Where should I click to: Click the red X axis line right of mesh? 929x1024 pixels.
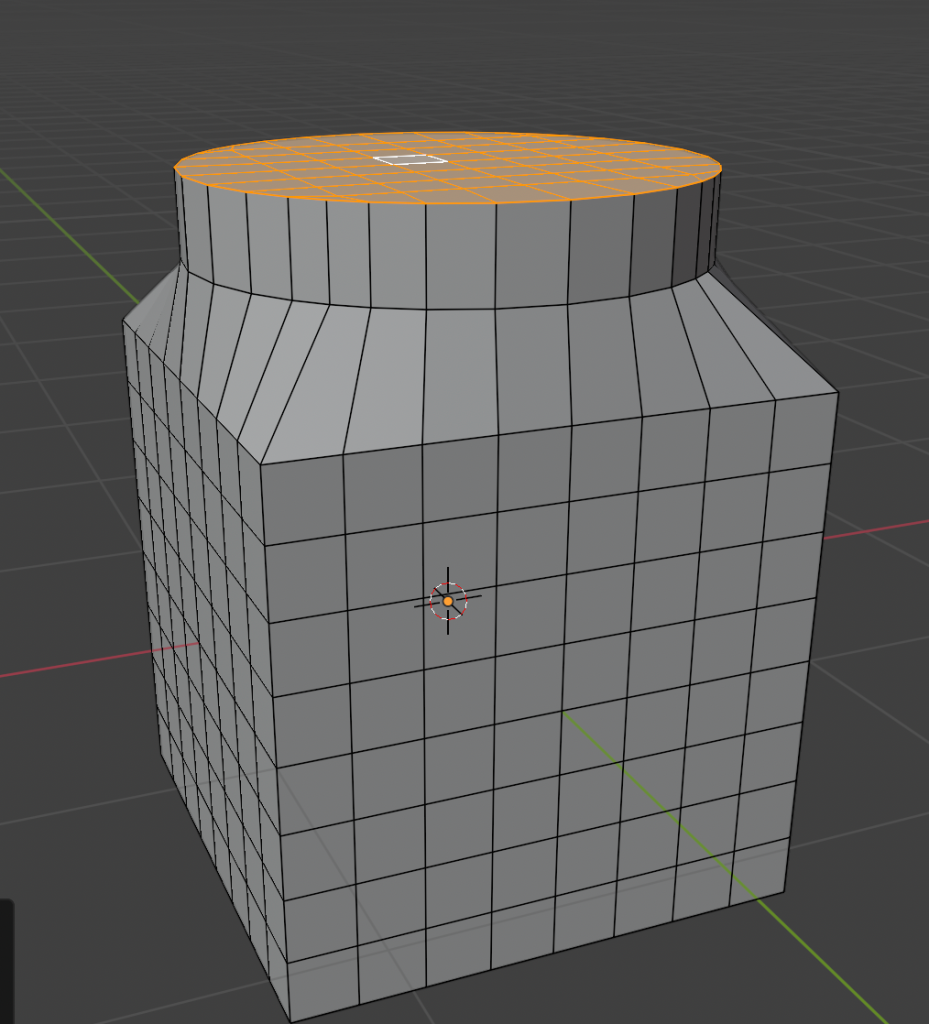click(x=880, y=527)
